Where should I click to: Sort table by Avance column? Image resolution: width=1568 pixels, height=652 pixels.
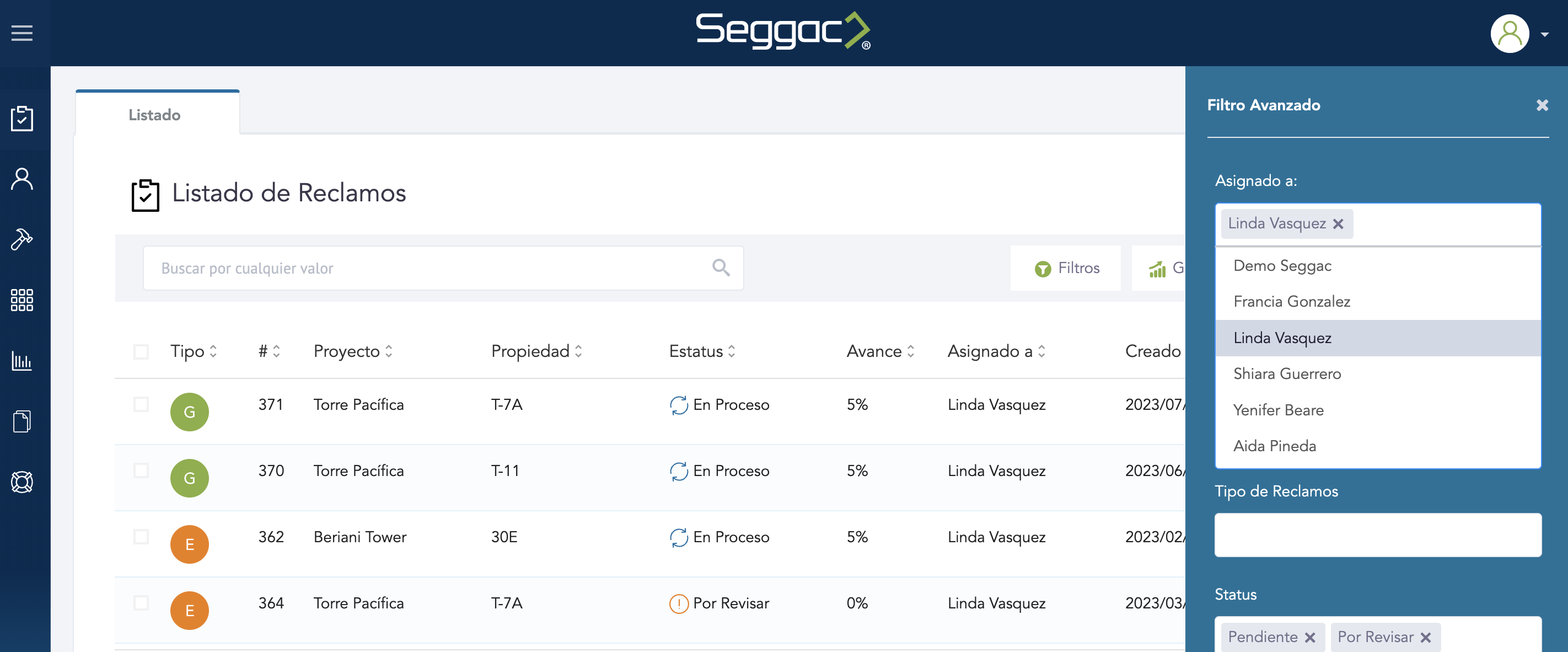(x=880, y=351)
